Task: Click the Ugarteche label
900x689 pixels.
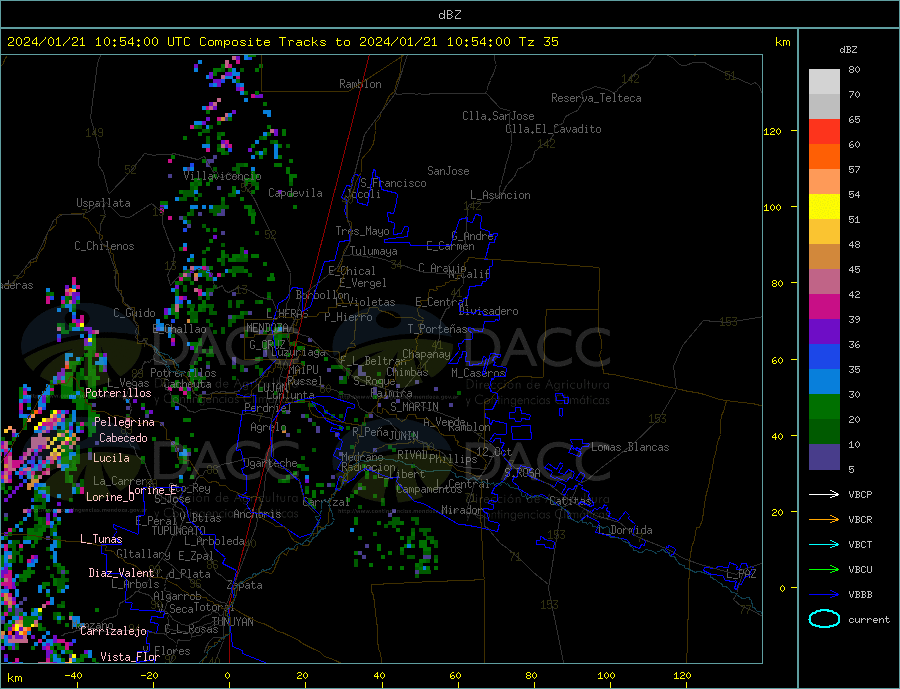Action: tap(271, 463)
